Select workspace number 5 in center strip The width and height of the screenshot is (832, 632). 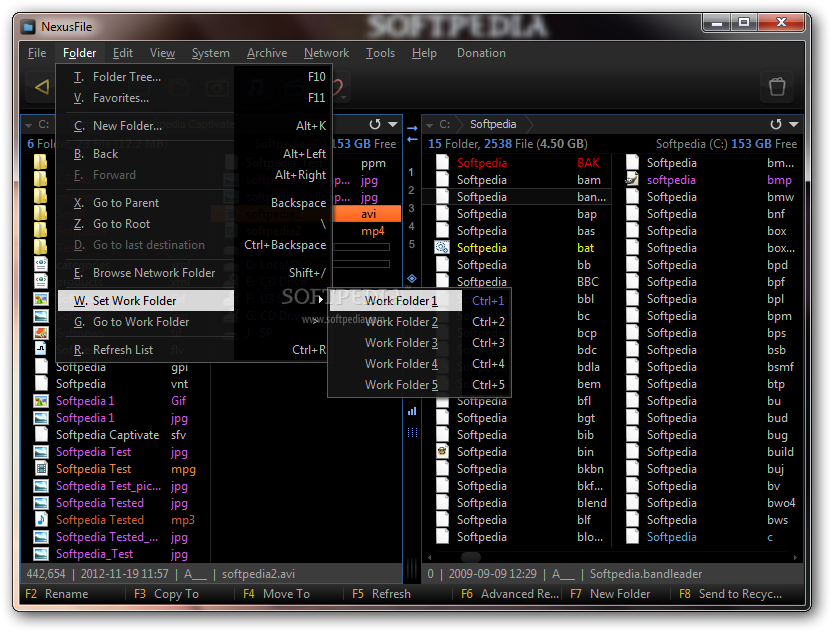click(411, 245)
